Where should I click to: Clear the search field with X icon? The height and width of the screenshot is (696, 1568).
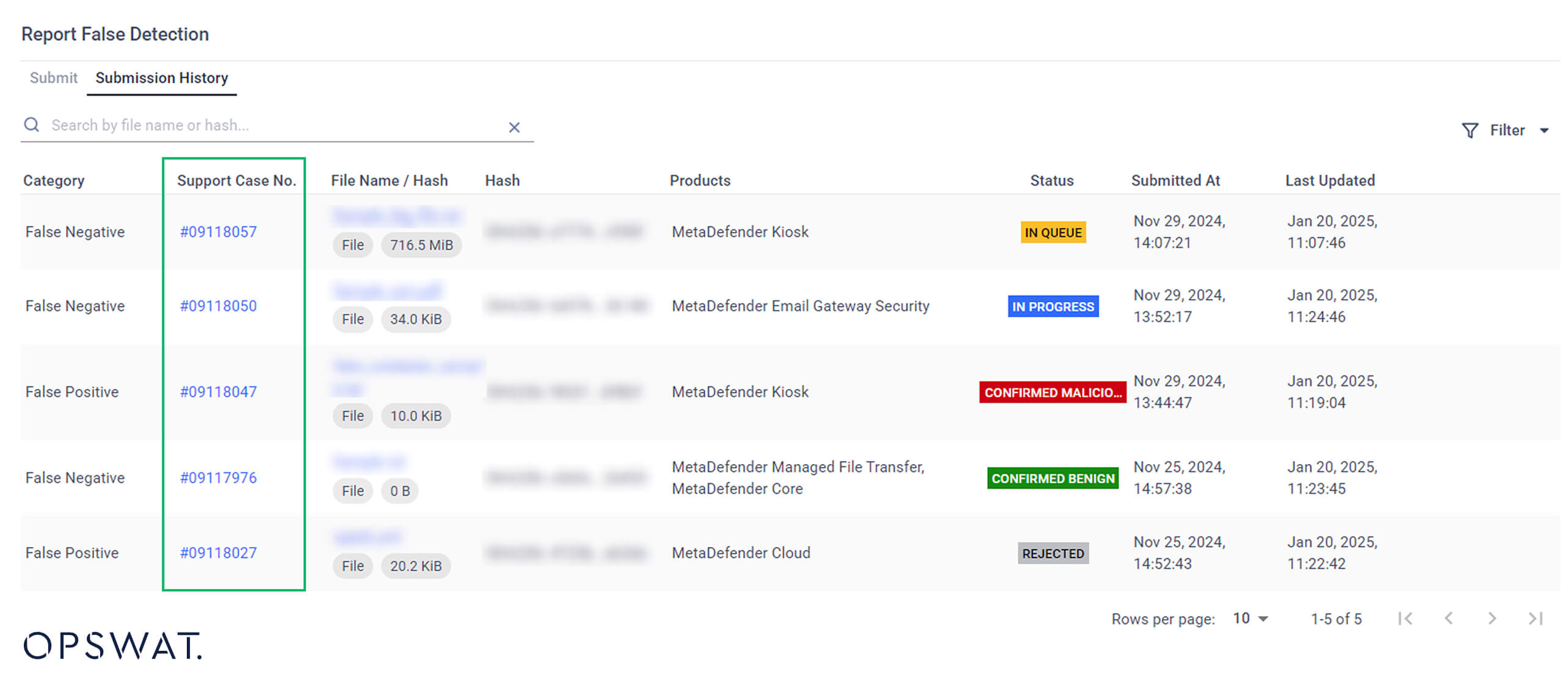point(514,128)
